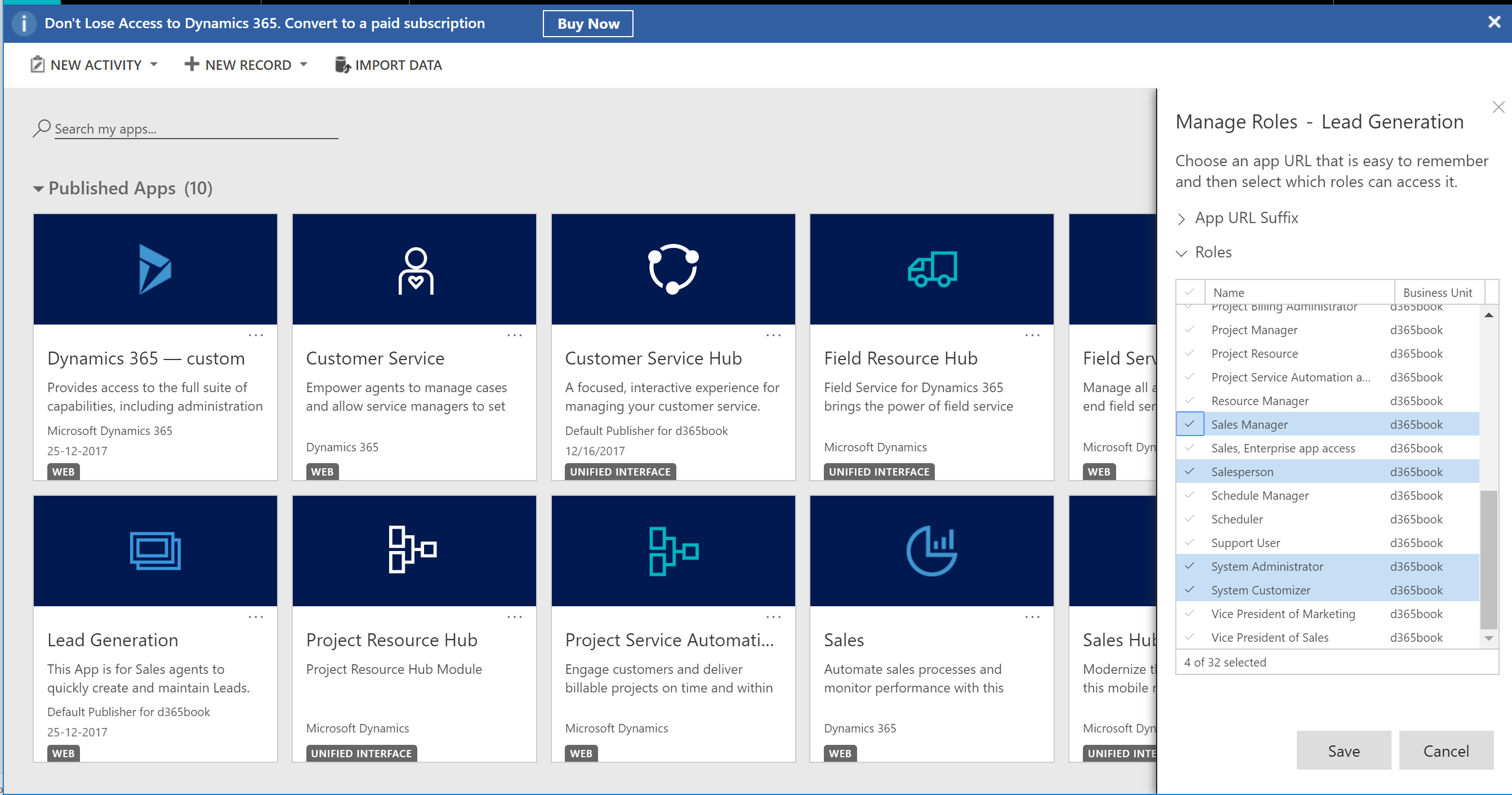Open the Project Resource Hub app icon
This screenshot has height=795, width=1512.
click(413, 550)
